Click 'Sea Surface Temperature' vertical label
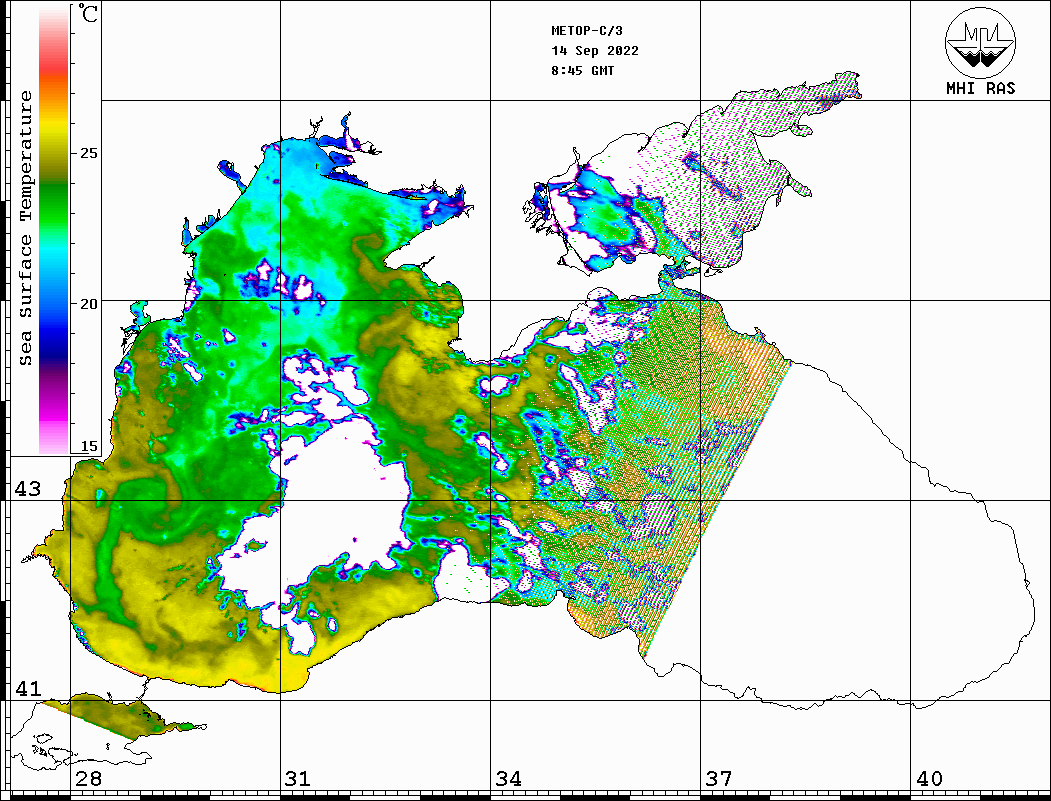The height and width of the screenshot is (801, 1051). pos(25,229)
